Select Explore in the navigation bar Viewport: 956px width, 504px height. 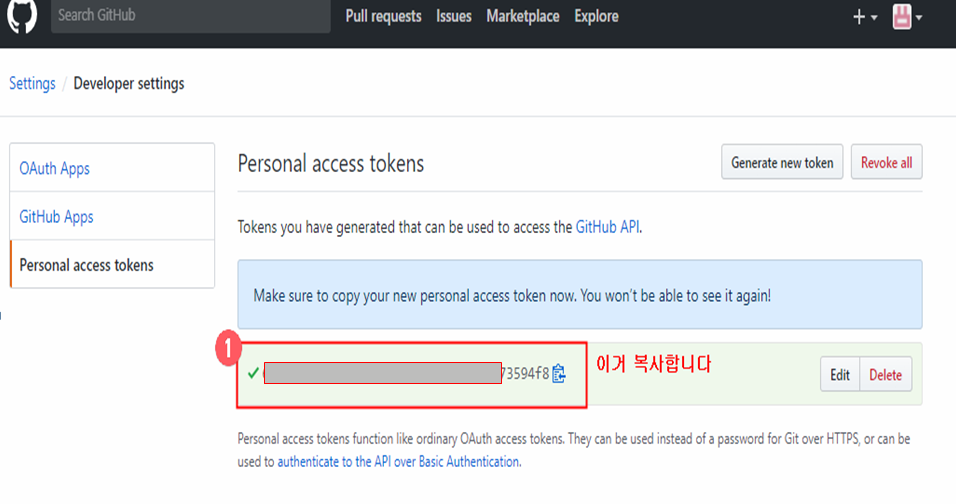click(x=596, y=16)
